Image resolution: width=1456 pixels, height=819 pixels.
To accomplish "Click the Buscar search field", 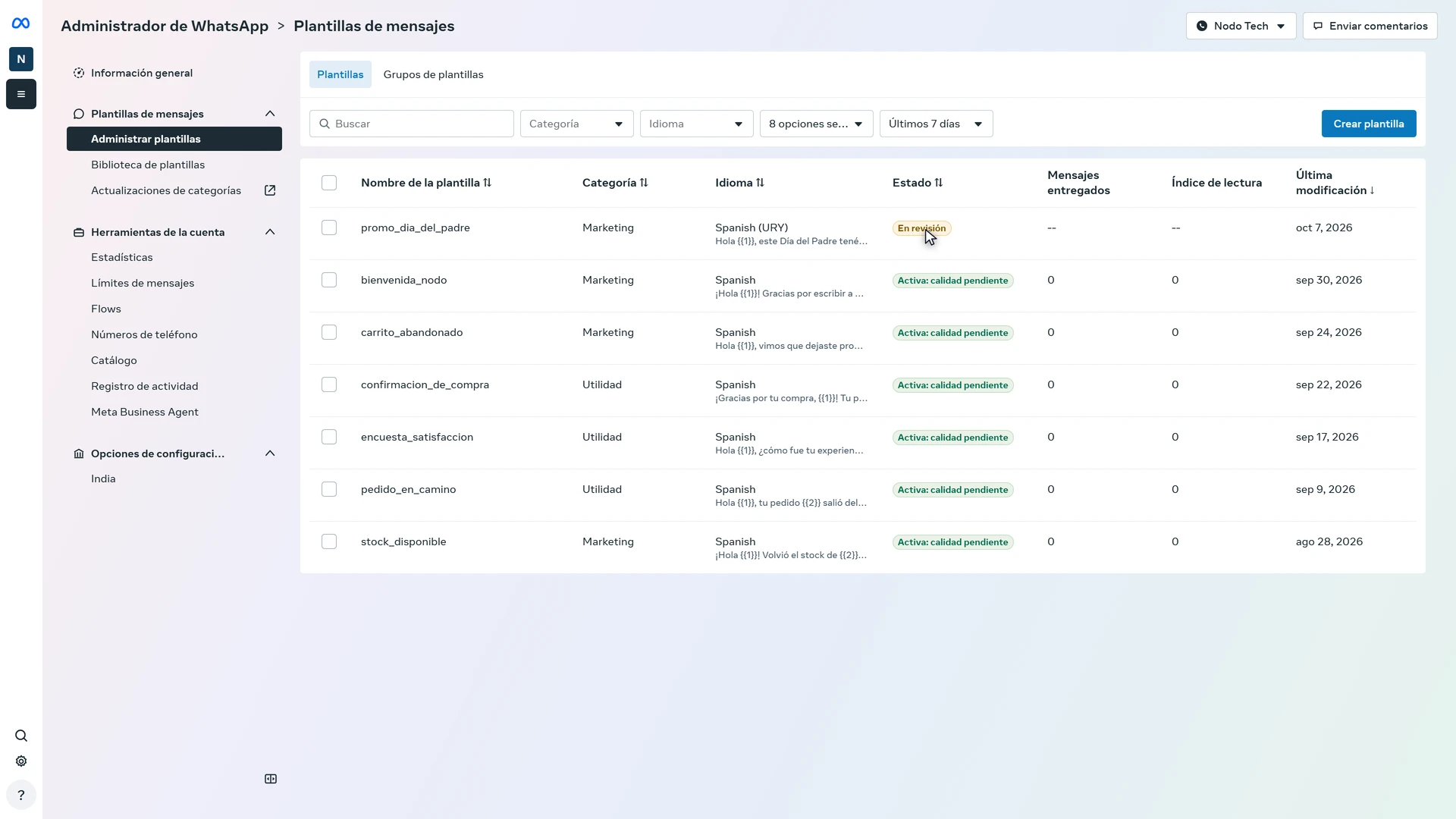I will tap(412, 124).
